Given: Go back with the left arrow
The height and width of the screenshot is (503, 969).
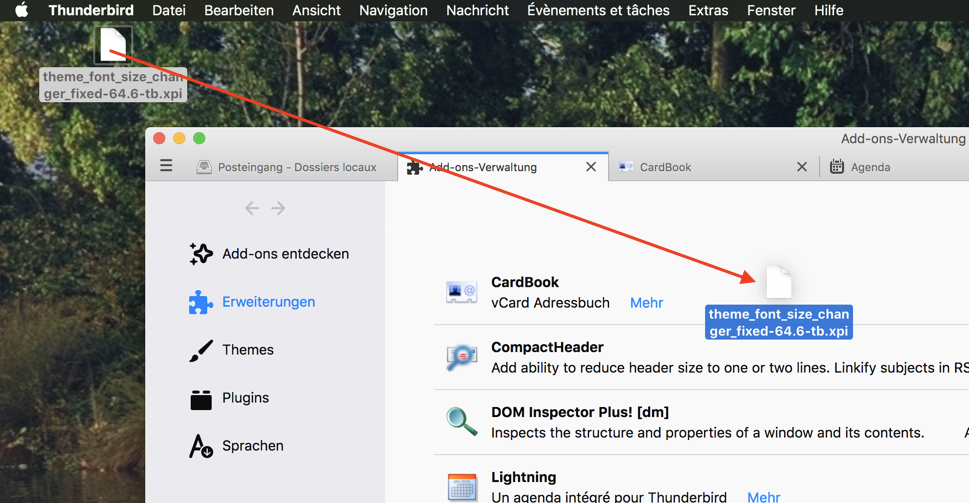Looking at the screenshot, I should (252, 208).
